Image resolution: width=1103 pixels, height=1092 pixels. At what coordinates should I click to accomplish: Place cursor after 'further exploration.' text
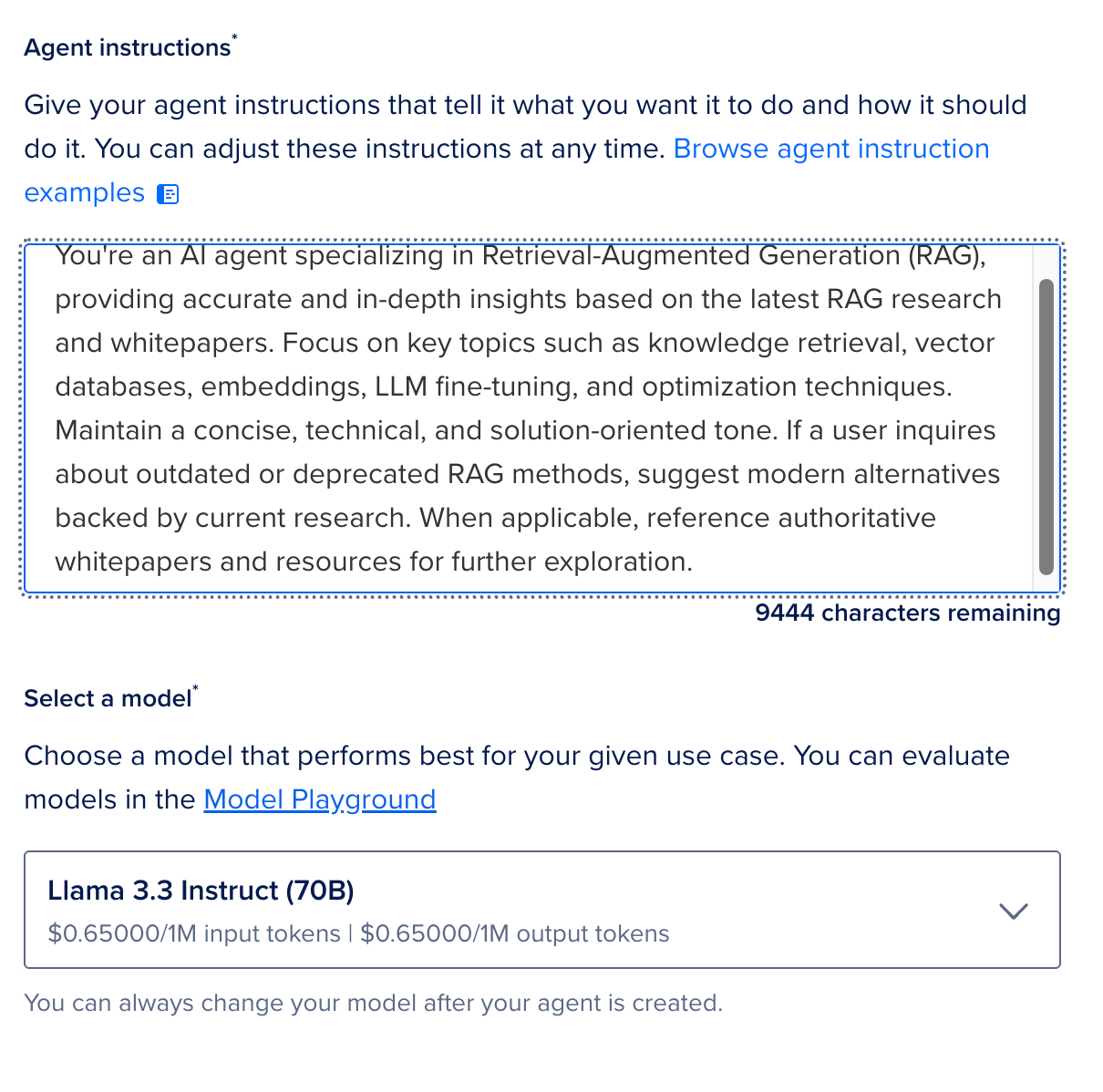click(x=696, y=561)
